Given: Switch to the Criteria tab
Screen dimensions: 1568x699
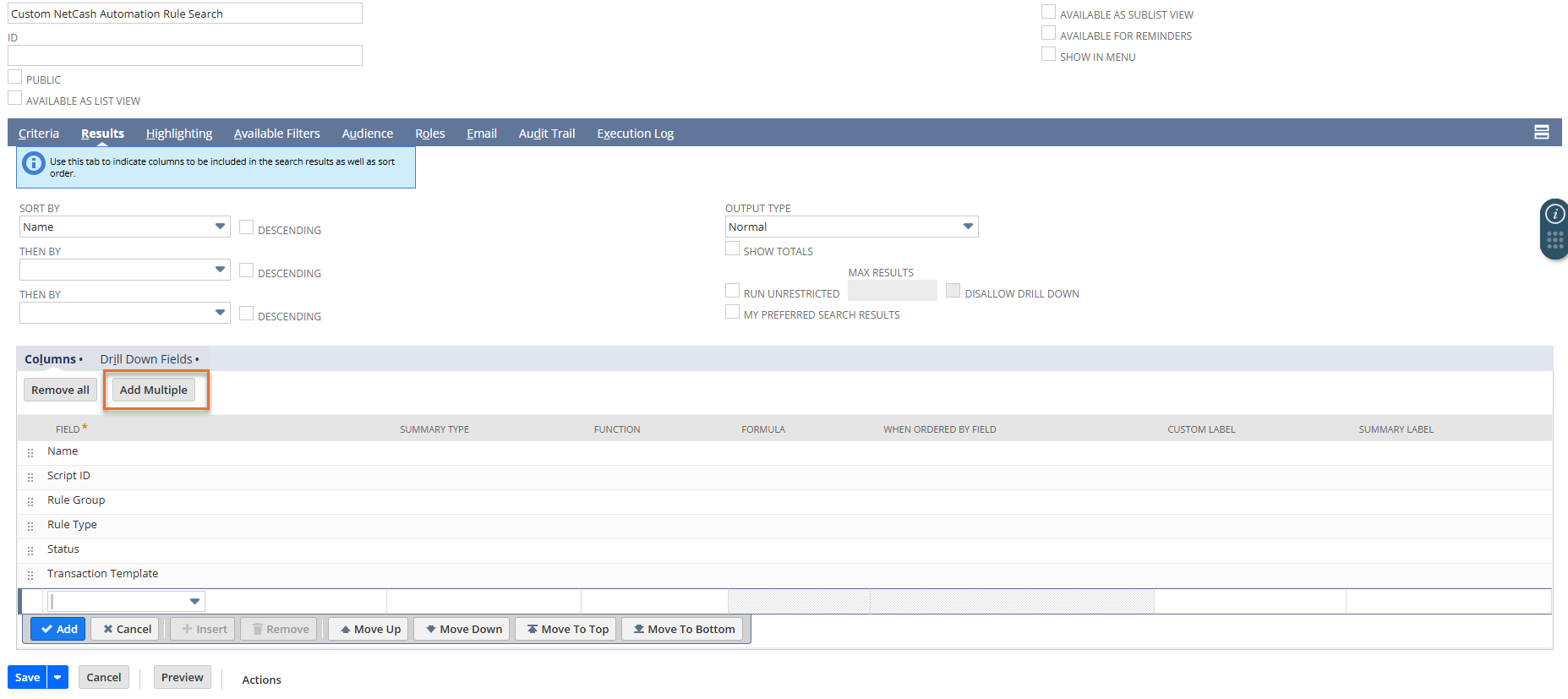Looking at the screenshot, I should coord(39,134).
